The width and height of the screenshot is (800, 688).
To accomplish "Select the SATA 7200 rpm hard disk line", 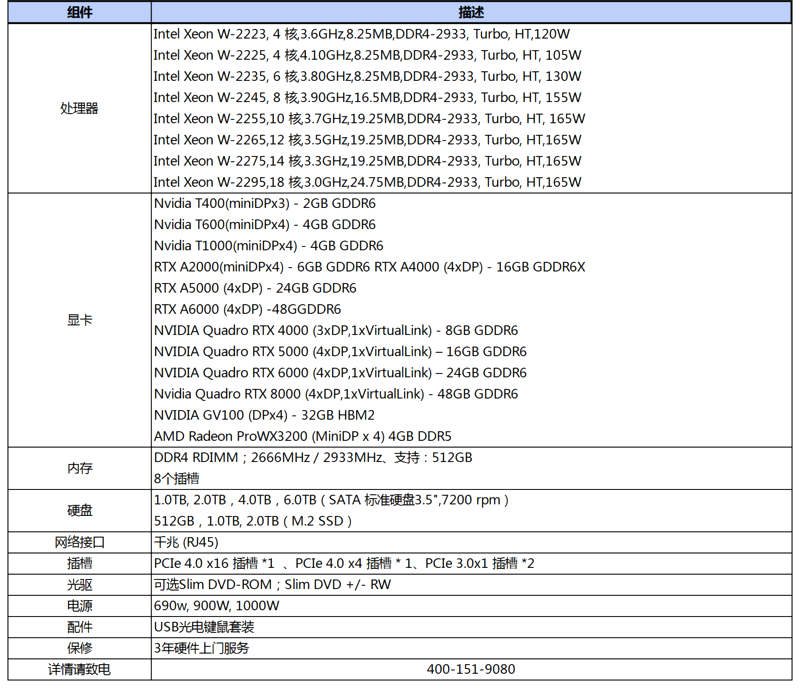I will 332,500.
